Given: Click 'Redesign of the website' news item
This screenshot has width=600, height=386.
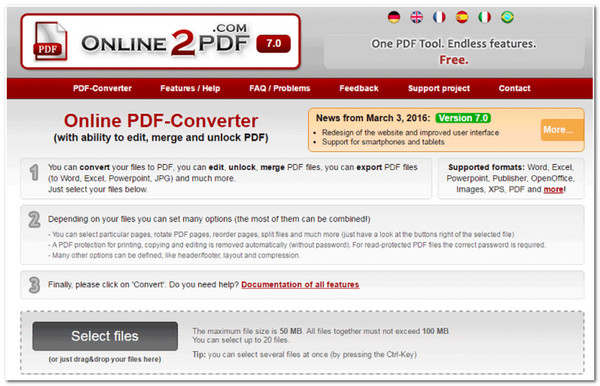Looking at the screenshot, I should tap(410, 133).
